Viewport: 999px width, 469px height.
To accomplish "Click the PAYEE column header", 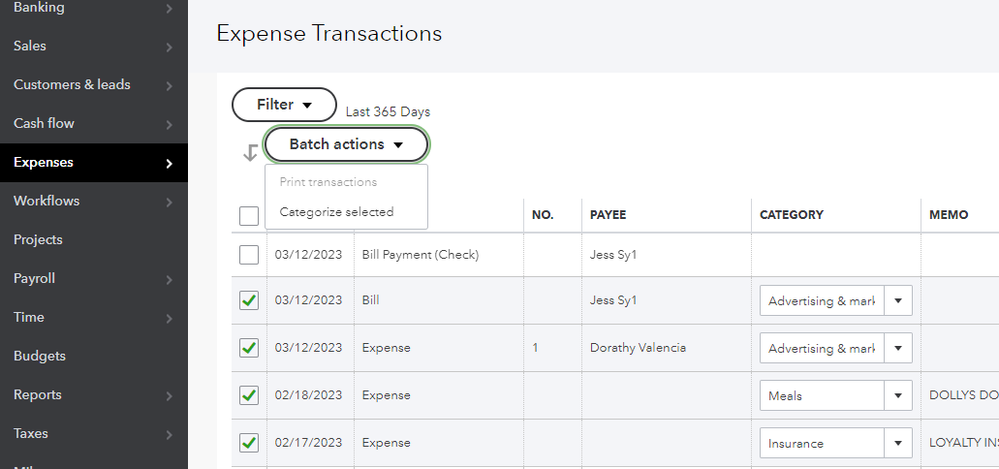I will (608, 215).
